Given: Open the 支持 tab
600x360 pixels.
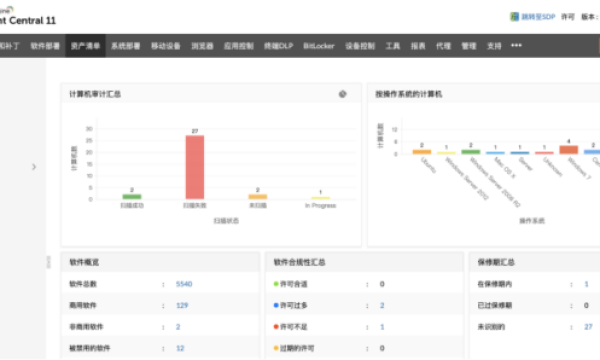Looking at the screenshot, I should tap(494, 46).
